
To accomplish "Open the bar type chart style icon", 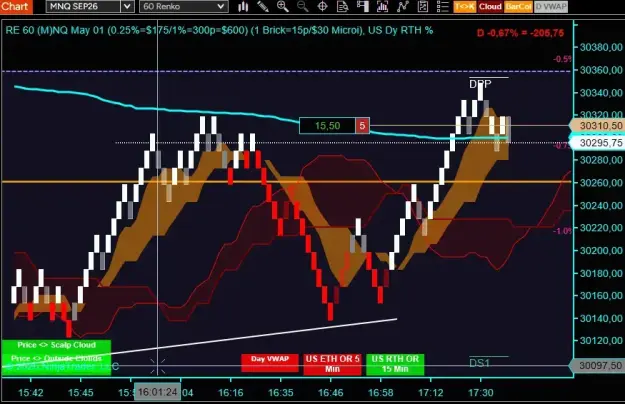I will coord(243,6).
